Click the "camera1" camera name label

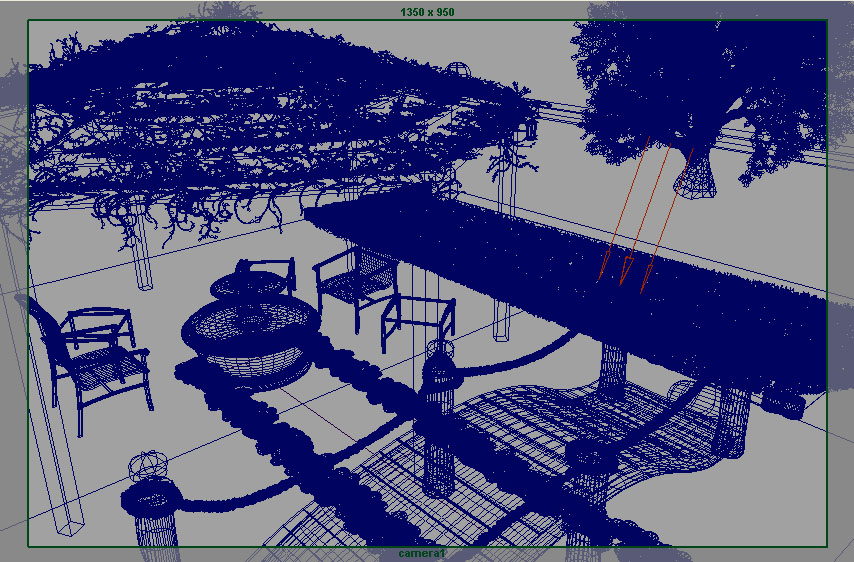pos(422,554)
